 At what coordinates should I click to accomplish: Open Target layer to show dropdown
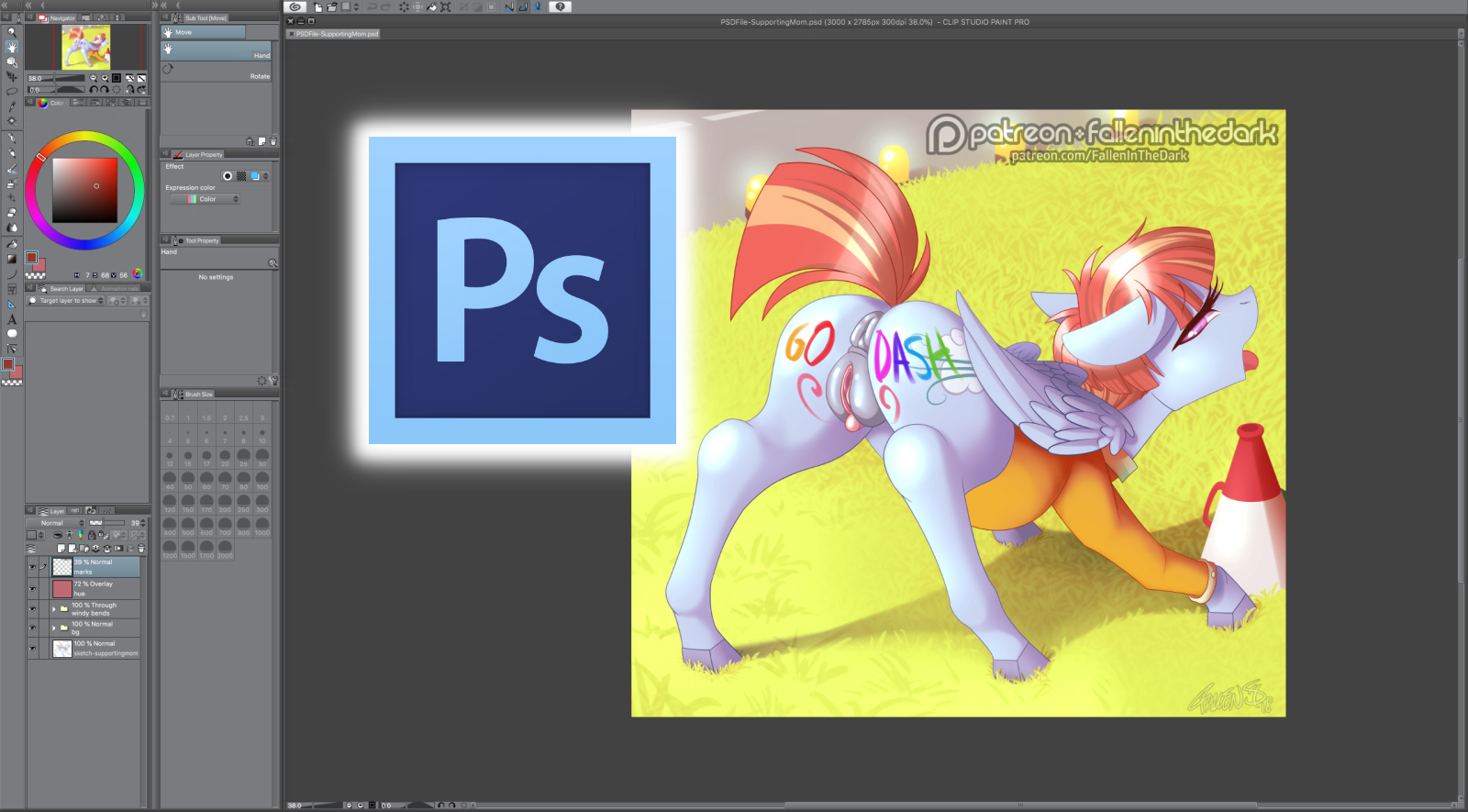[67, 301]
